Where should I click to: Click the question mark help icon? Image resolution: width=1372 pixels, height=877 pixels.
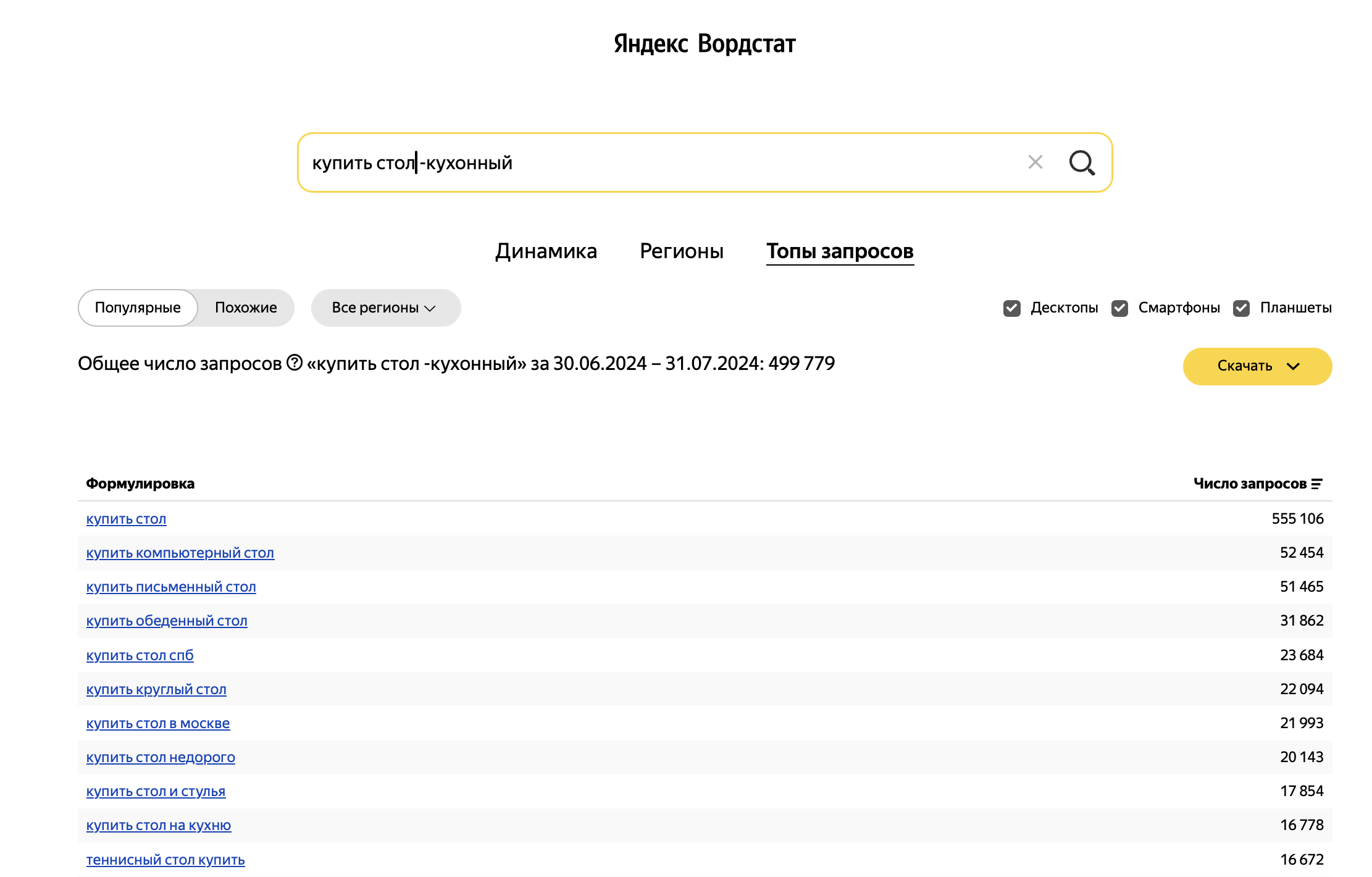295,363
